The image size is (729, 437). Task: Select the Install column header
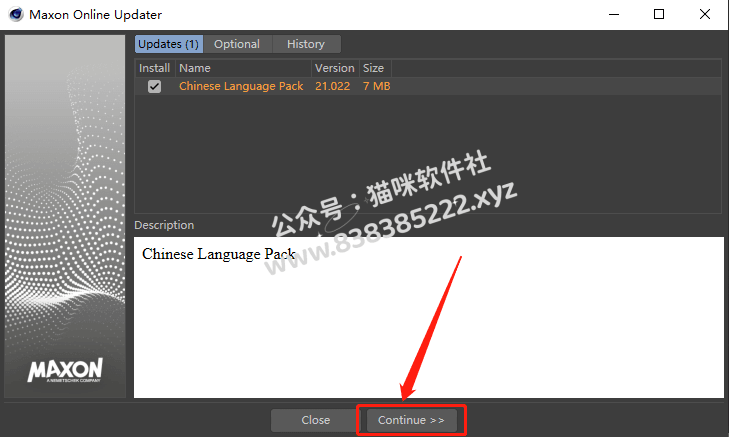[x=155, y=68]
